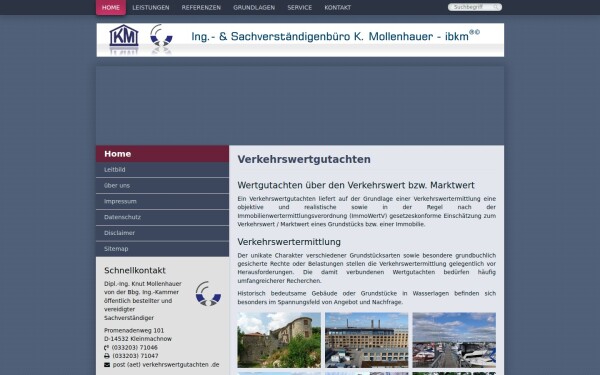Click the envelope email icon
The width and height of the screenshot is (600, 375).
coord(107,365)
